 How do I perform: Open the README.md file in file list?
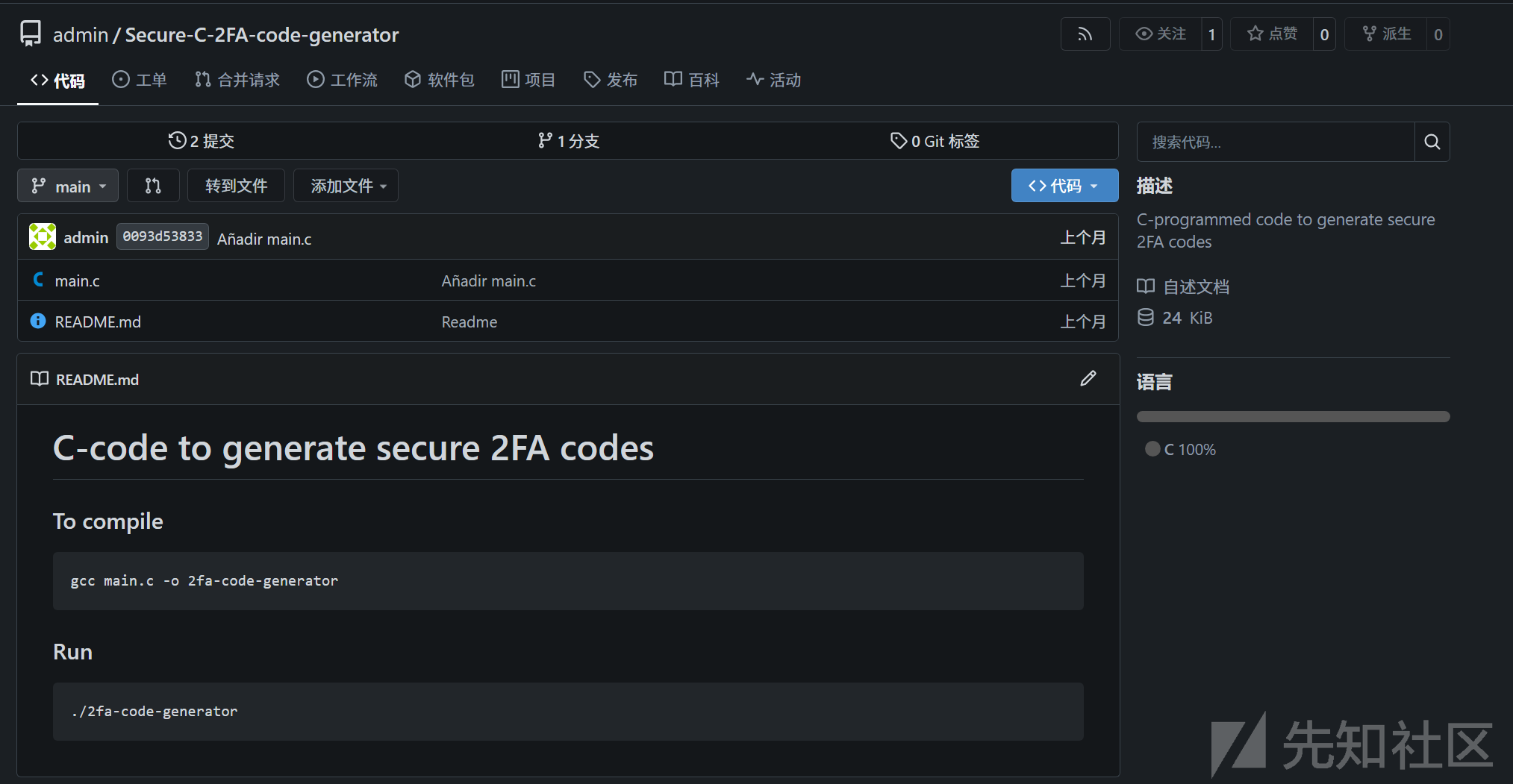tap(98, 322)
